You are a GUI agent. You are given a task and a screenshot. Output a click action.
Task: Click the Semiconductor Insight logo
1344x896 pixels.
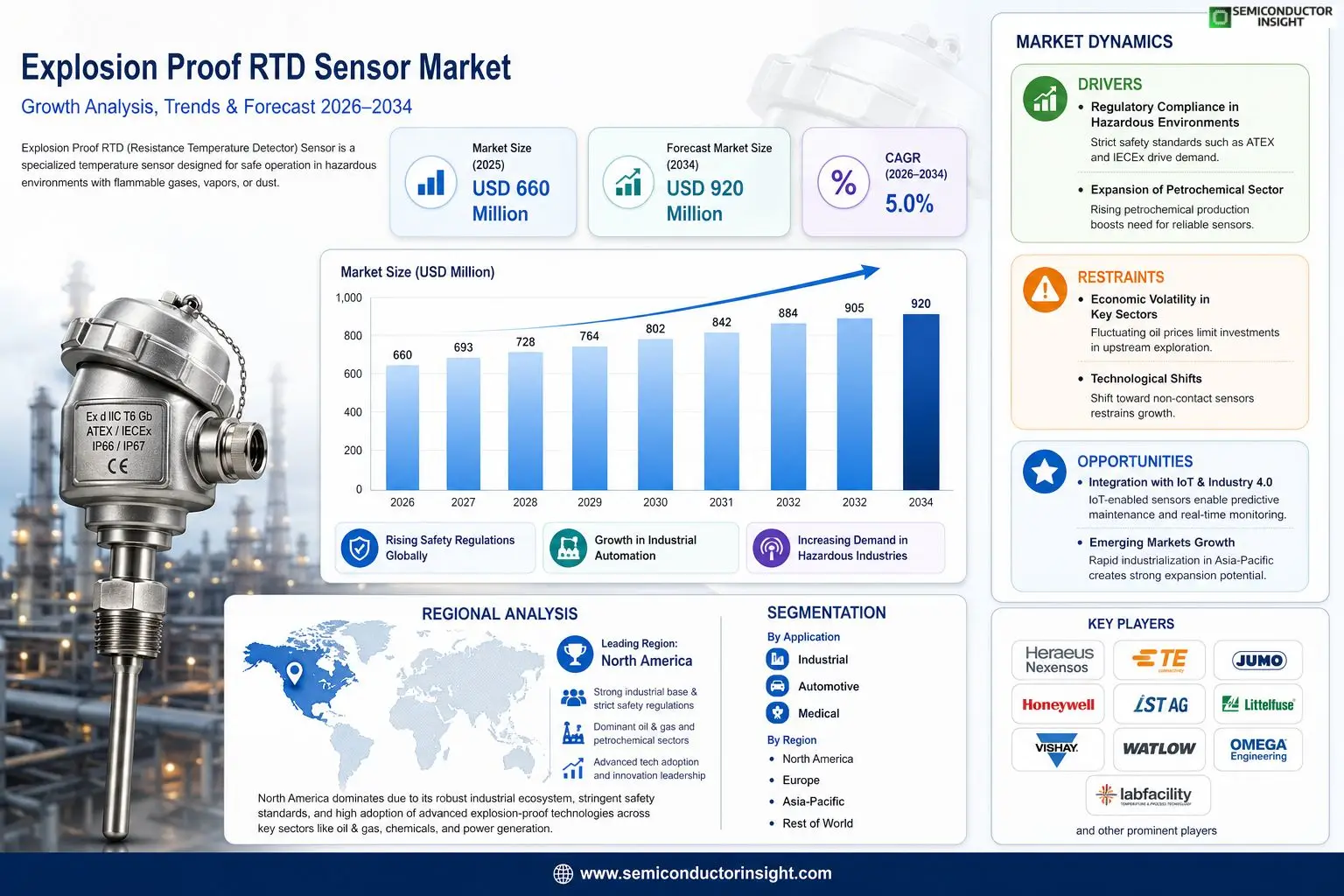pos(1270,16)
